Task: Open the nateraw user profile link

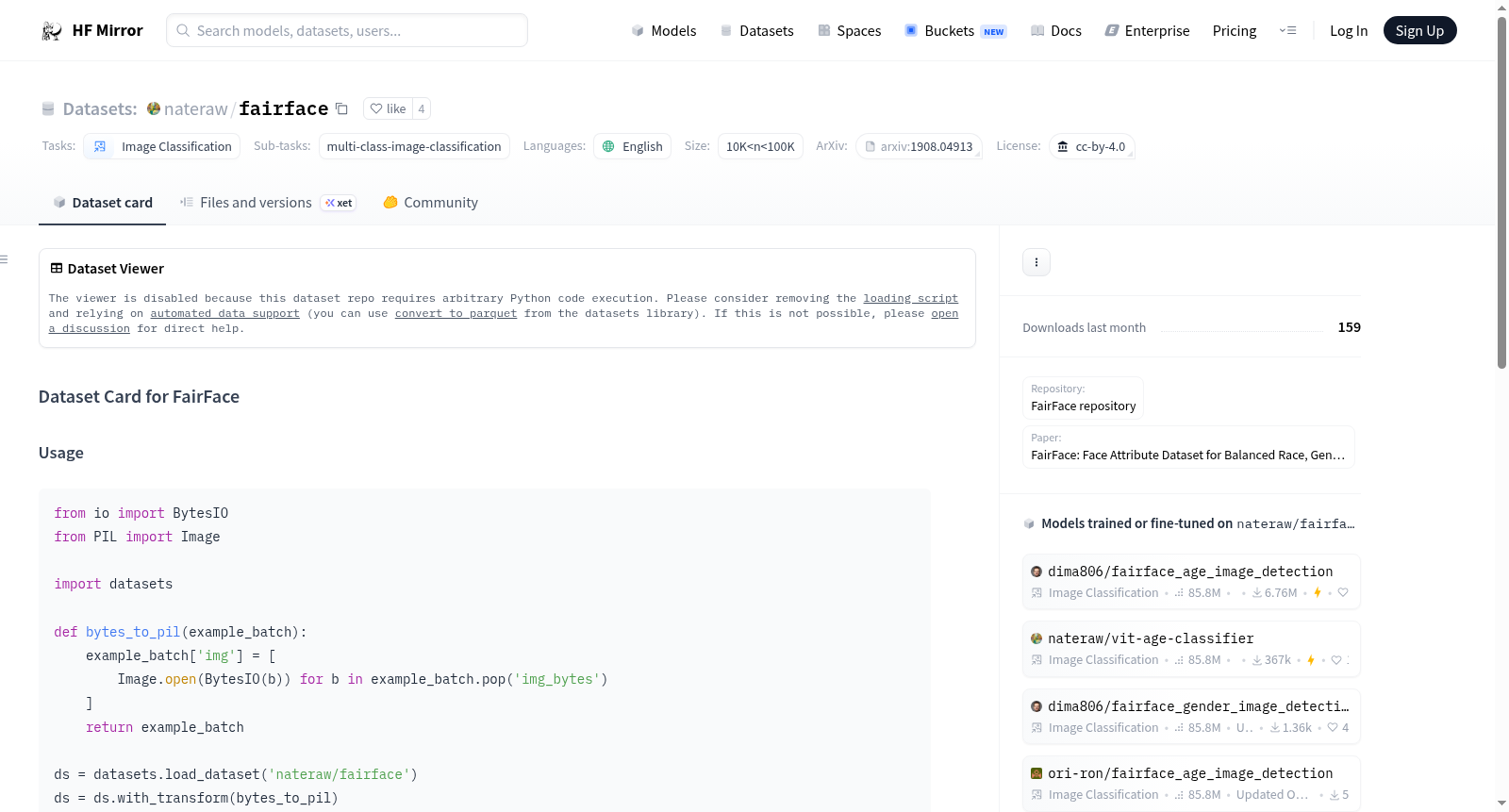Action: coord(195,108)
